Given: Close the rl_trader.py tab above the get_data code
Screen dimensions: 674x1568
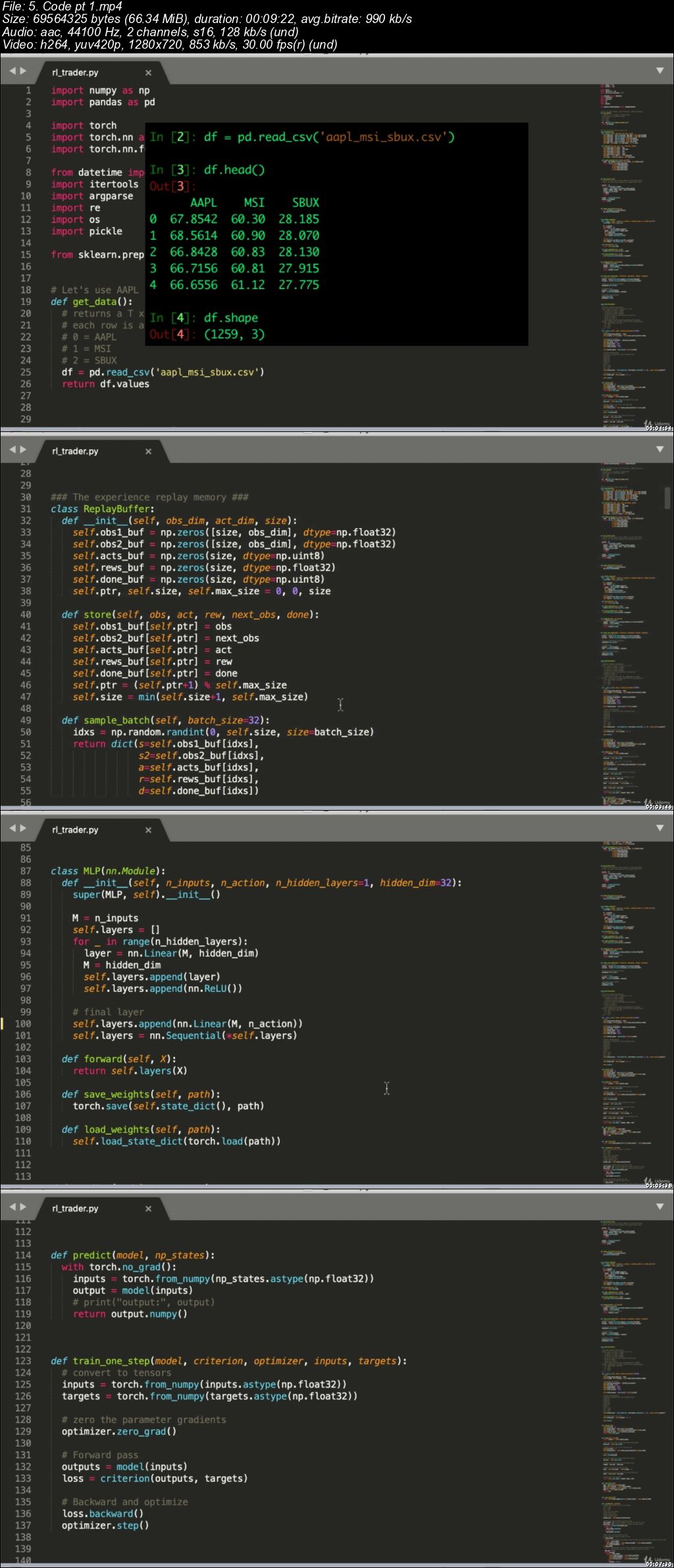Looking at the screenshot, I should [148, 72].
